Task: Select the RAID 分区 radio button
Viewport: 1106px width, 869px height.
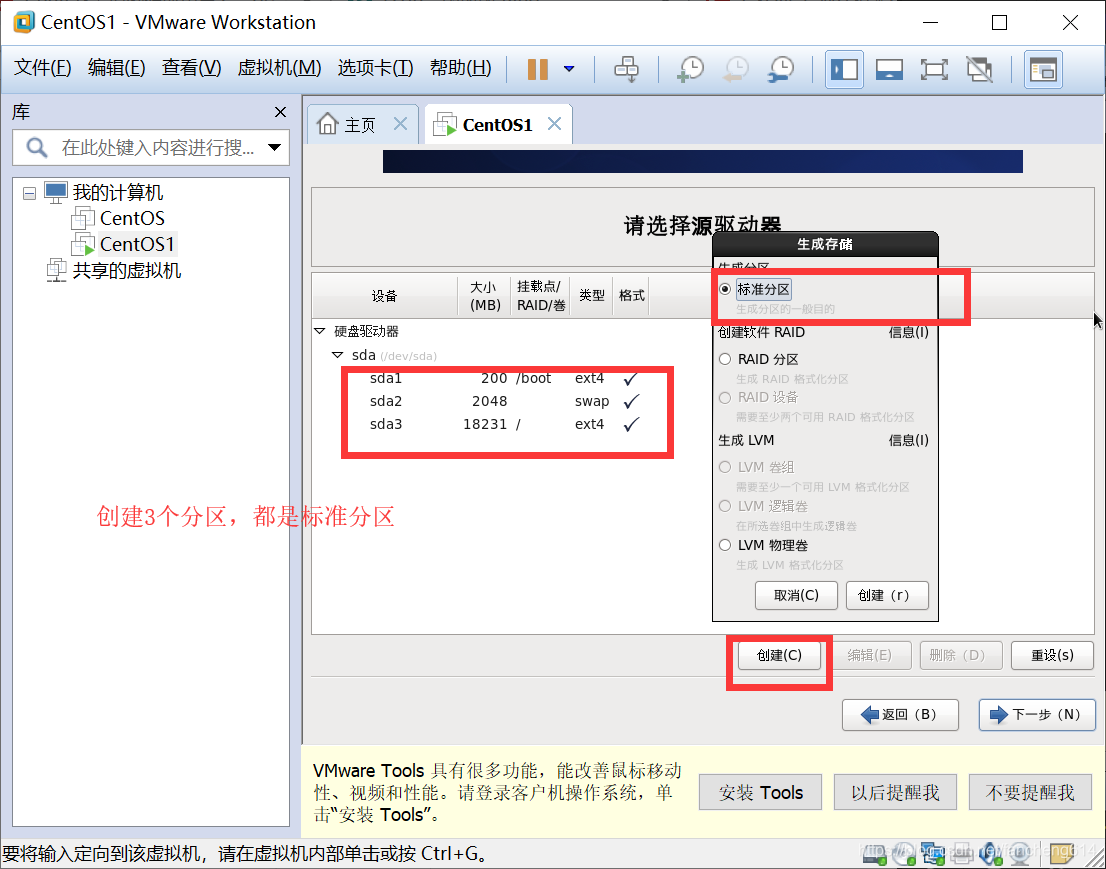Action: (x=724, y=359)
